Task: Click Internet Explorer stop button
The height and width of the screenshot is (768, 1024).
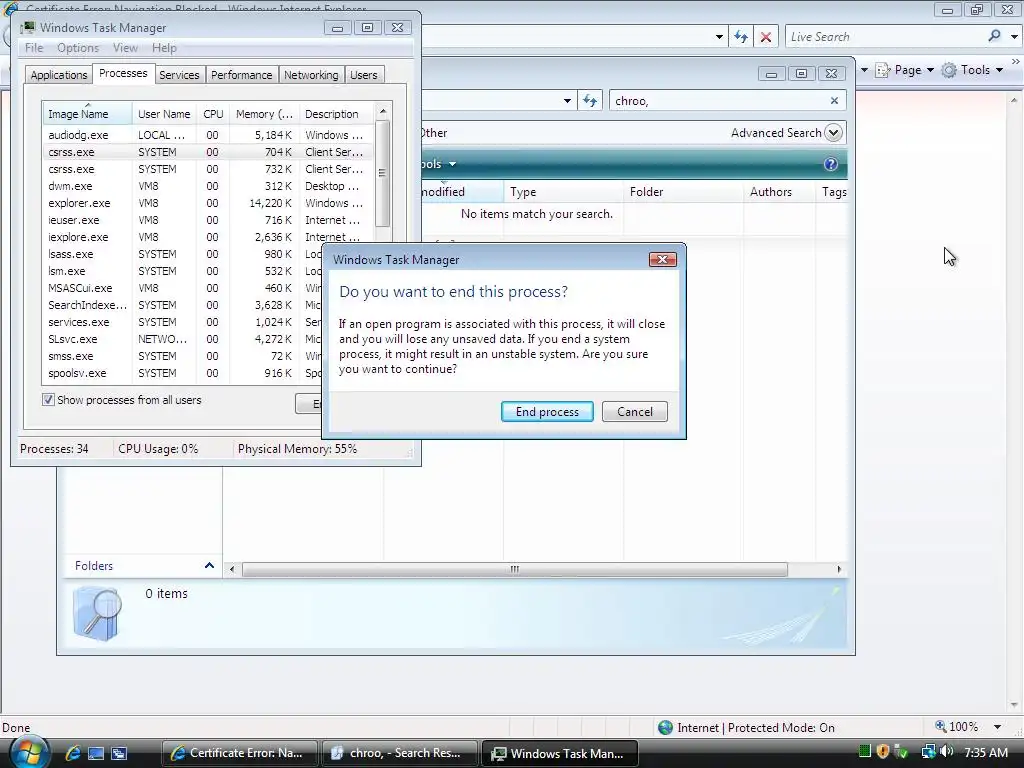Action: [x=766, y=37]
